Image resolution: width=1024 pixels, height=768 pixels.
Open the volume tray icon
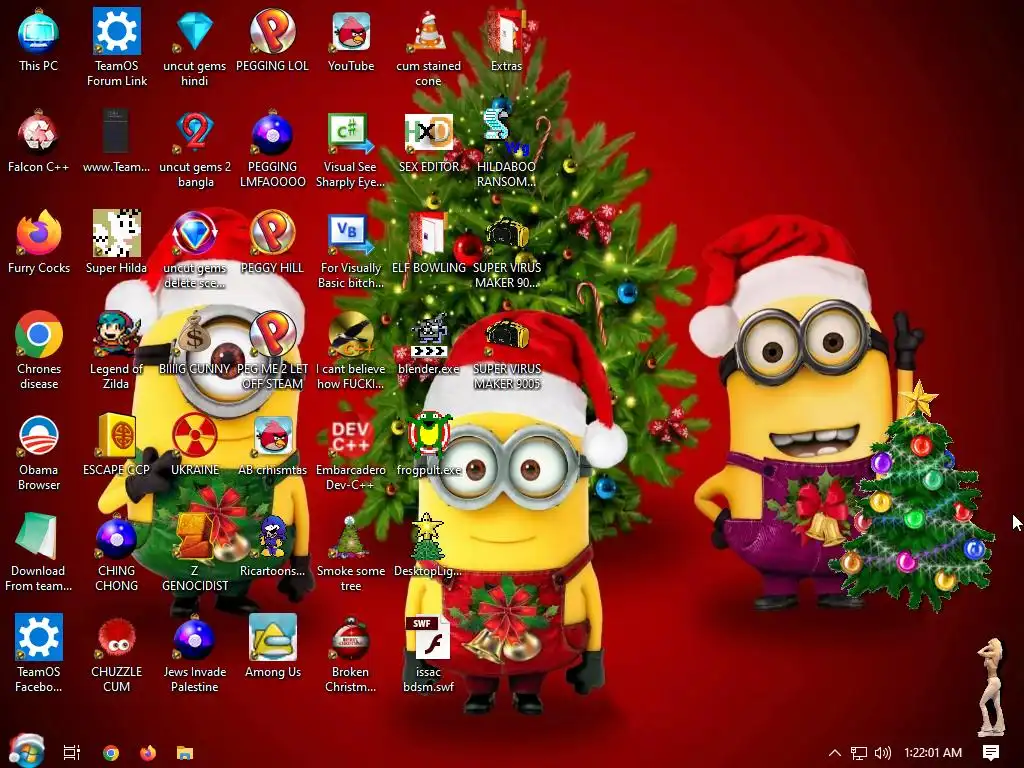click(882, 753)
